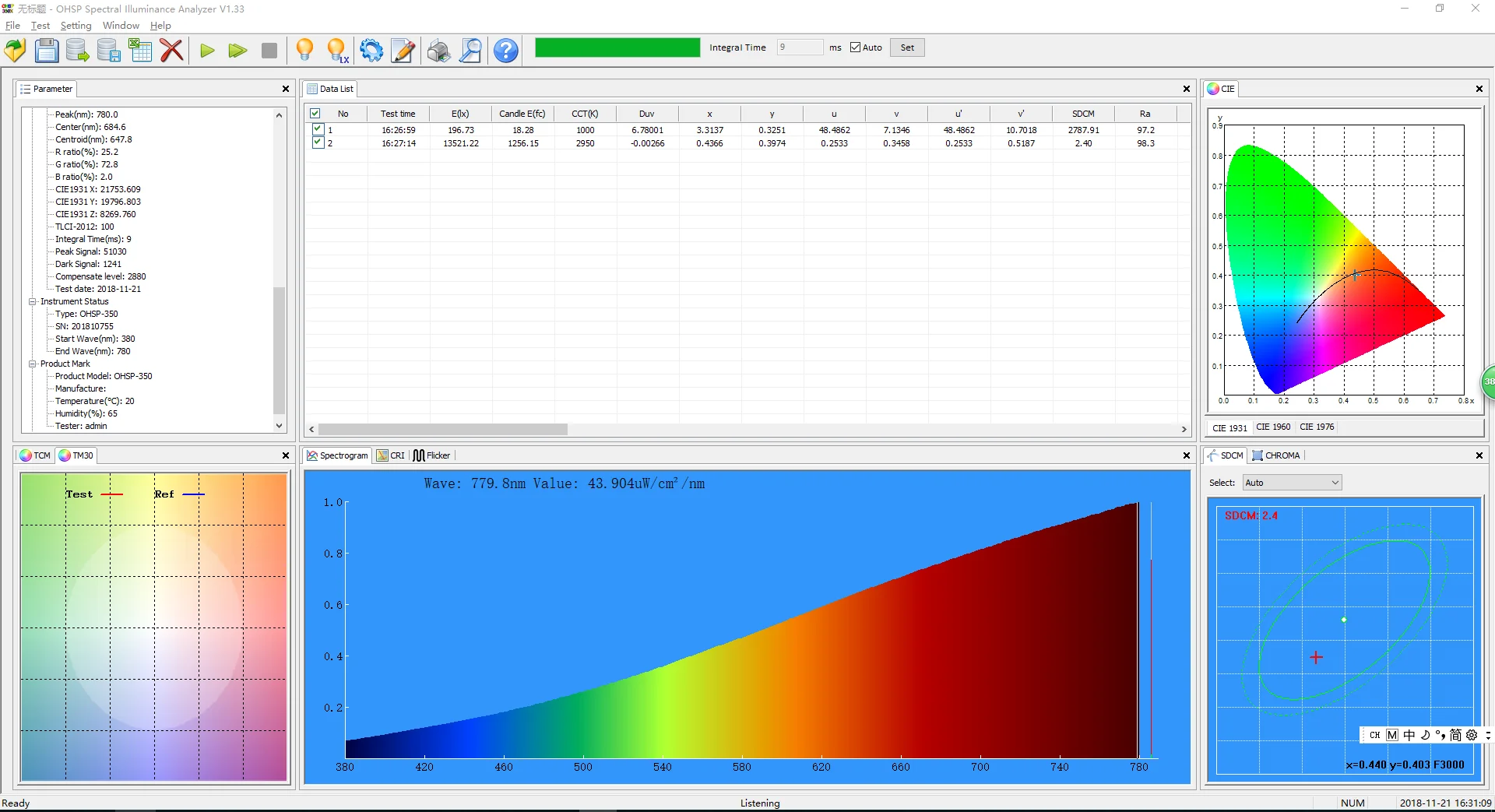The width and height of the screenshot is (1495, 812).
Task: Collapse the Product Mark tree node
Action: 33,364
